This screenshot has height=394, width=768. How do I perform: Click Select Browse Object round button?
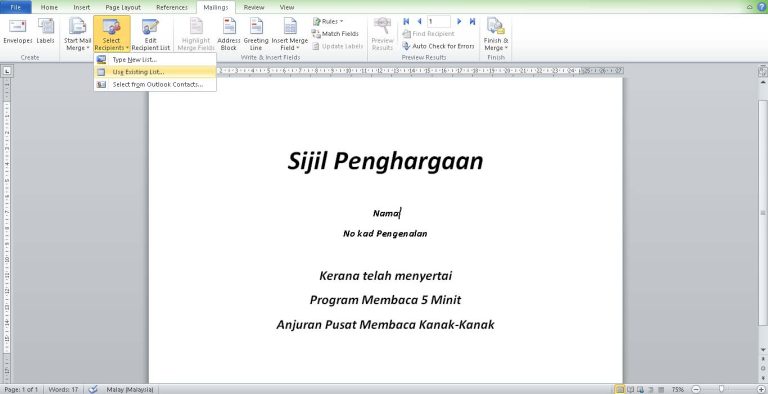[x=763, y=368]
